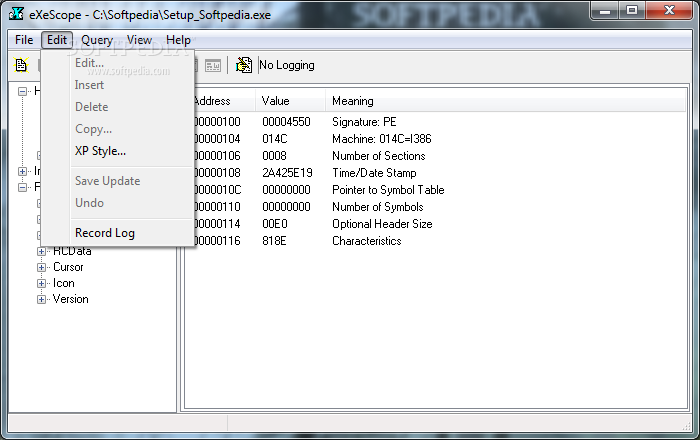Select the Version item in resource tree
Screen dimensions: 700x440
point(71,299)
